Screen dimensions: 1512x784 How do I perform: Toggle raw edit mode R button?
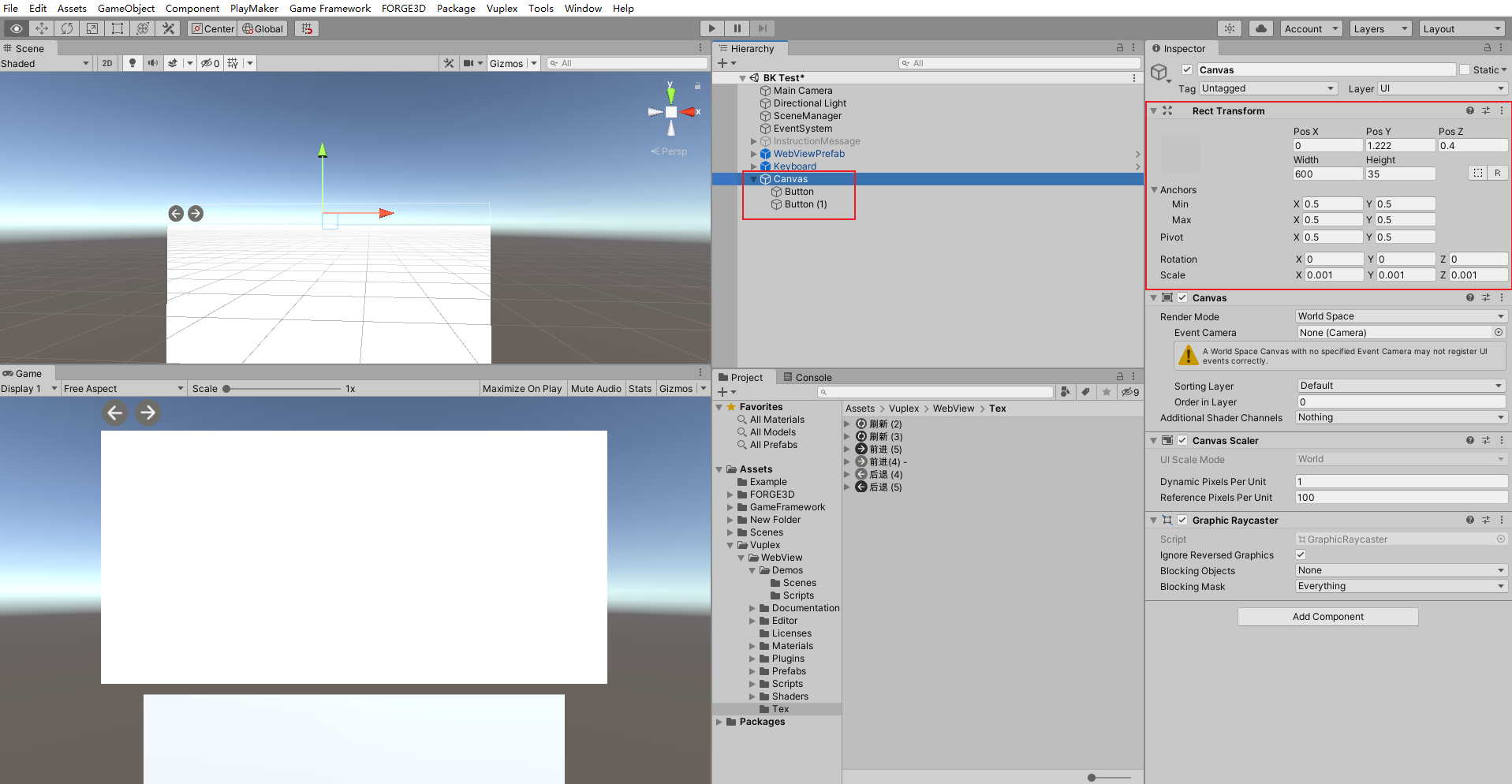coord(1498,173)
